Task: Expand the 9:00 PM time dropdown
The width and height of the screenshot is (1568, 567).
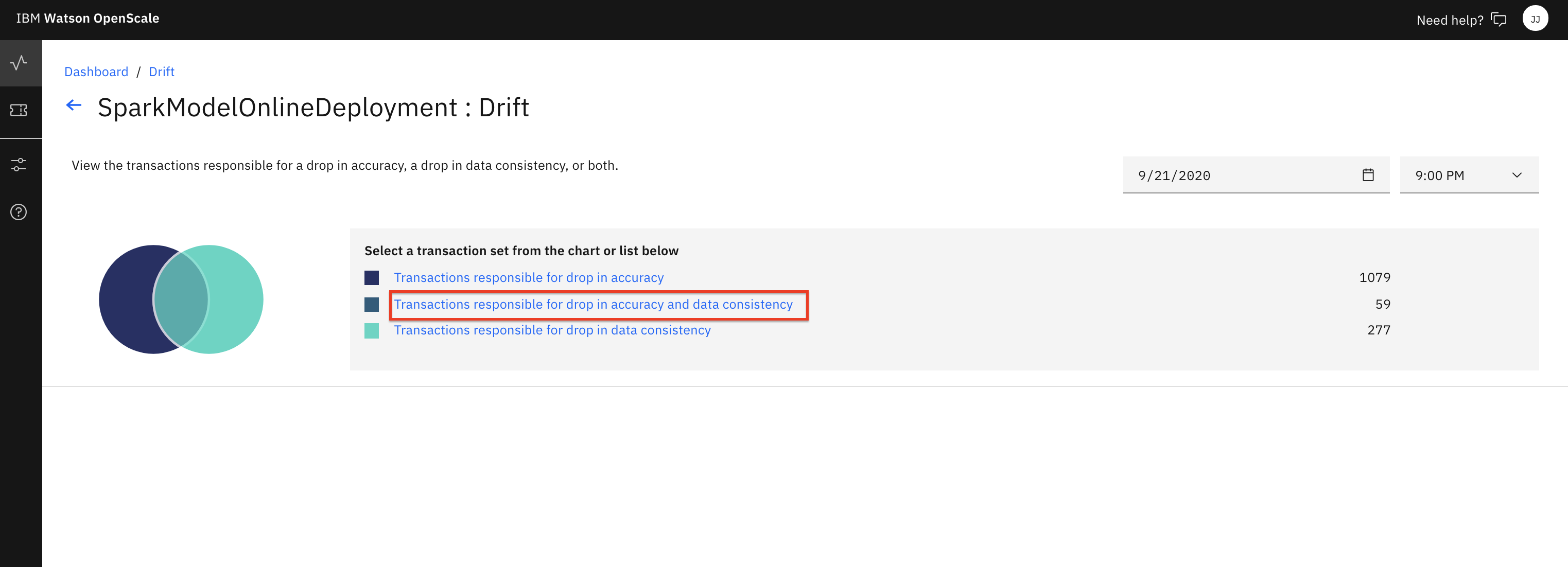Action: point(1469,175)
